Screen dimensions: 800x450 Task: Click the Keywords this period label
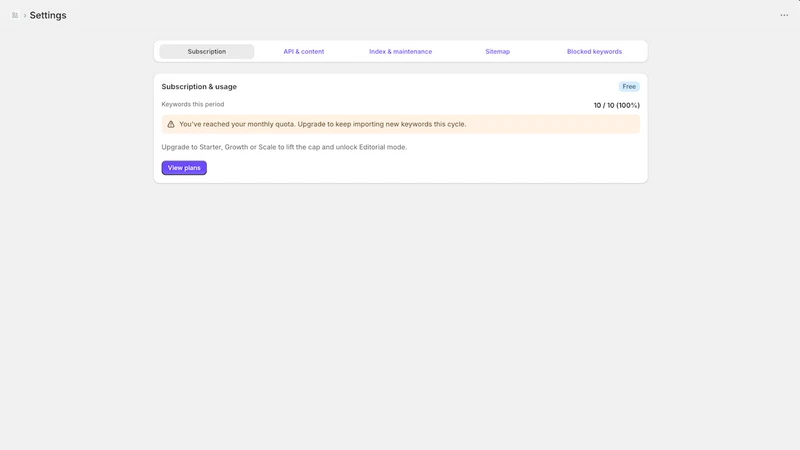tap(193, 104)
